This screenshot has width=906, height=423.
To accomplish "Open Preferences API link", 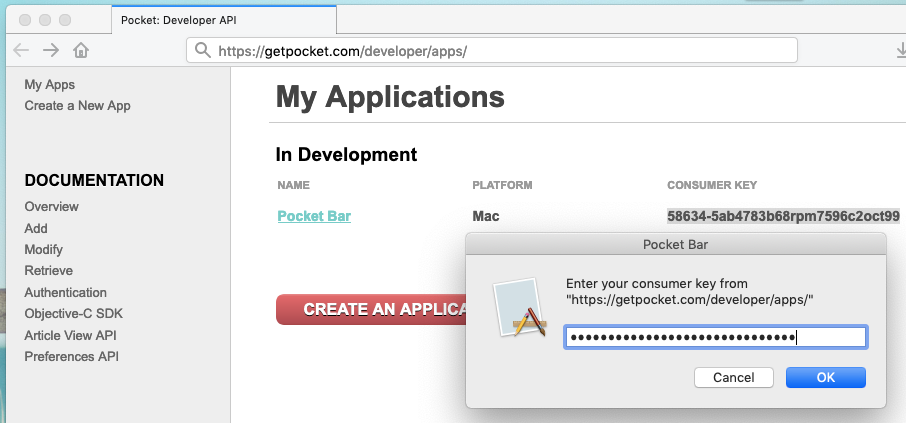I will coord(72,357).
